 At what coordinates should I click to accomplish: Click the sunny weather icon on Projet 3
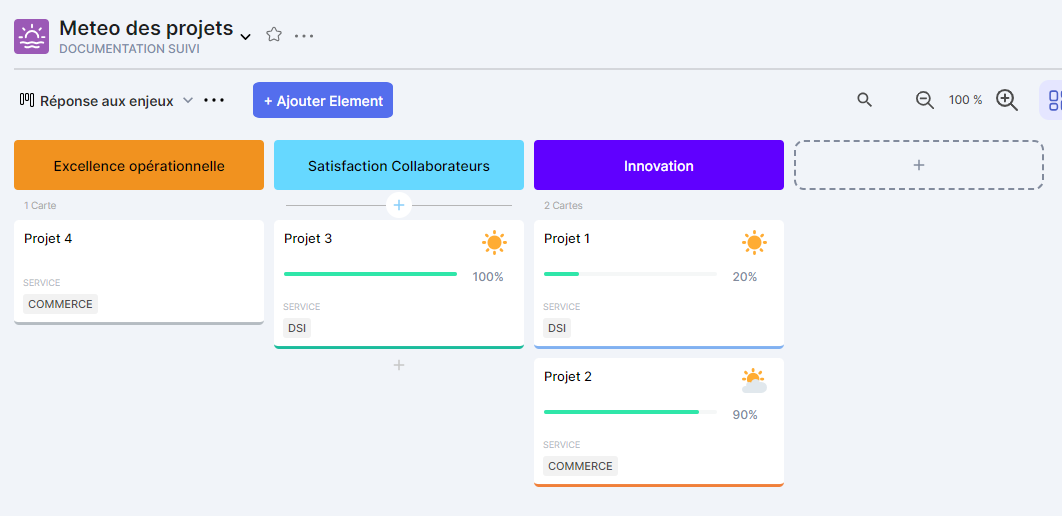point(494,242)
